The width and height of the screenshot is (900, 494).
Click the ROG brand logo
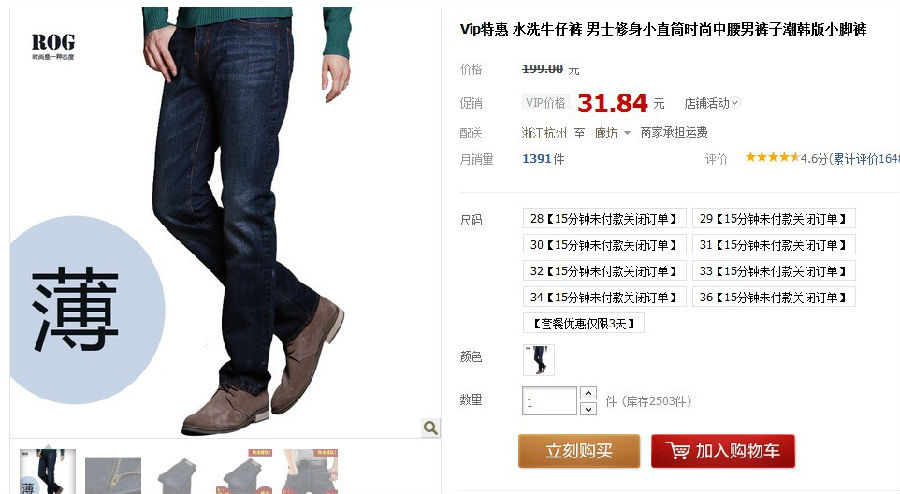pyautogui.click(x=53, y=46)
